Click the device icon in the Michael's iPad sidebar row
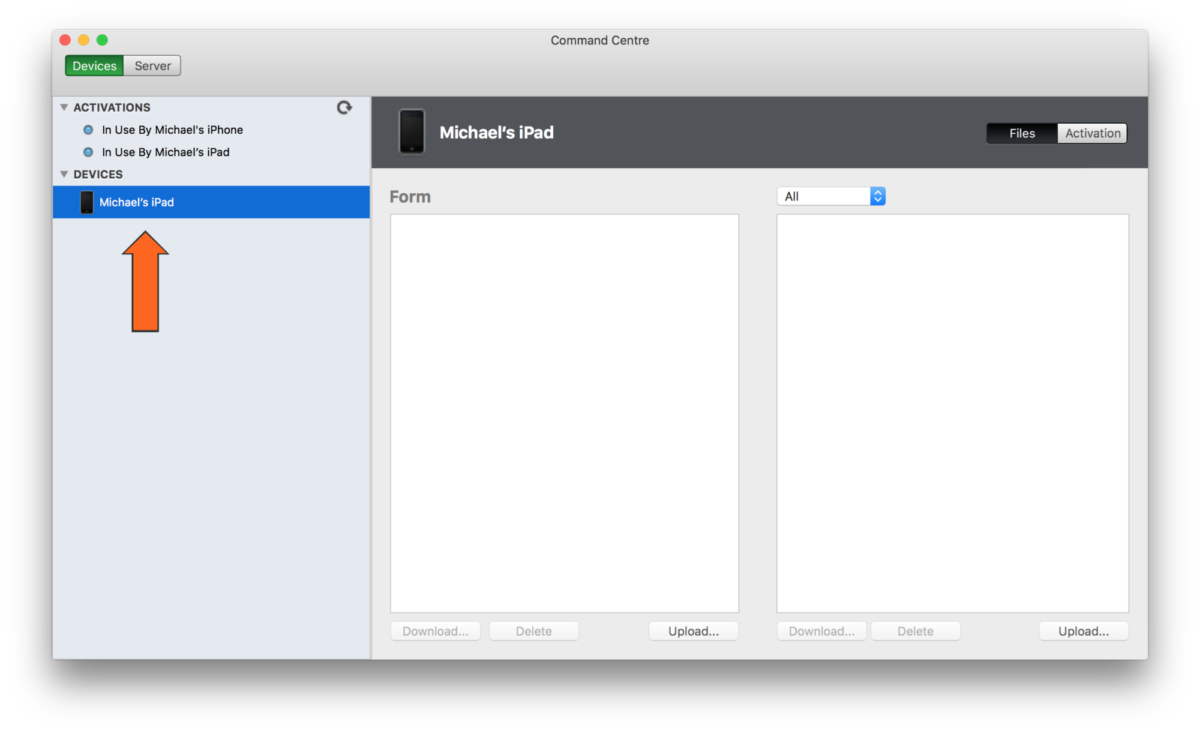 (x=87, y=202)
